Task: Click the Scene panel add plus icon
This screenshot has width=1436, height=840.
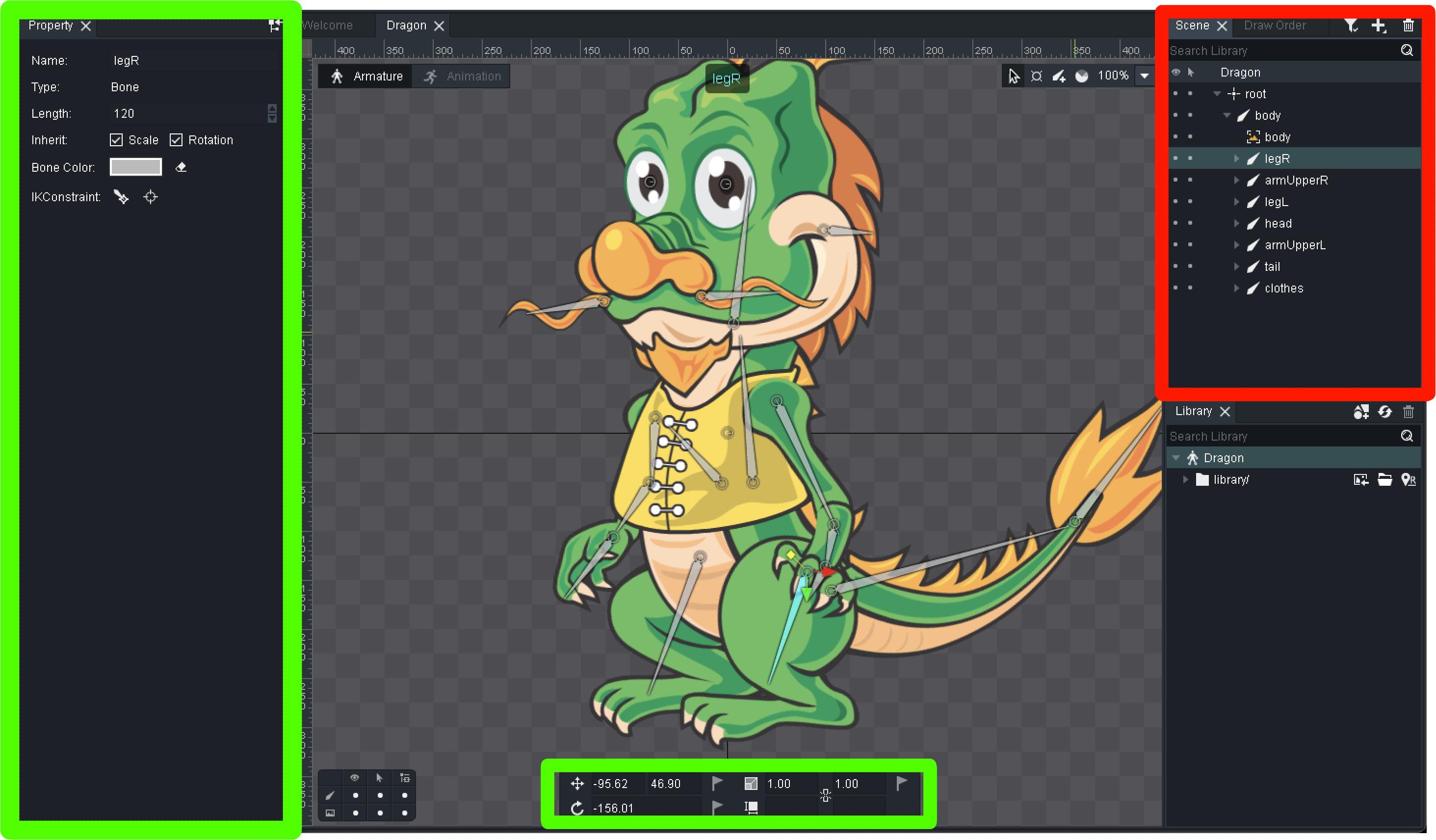Action: pyautogui.click(x=1379, y=26)
